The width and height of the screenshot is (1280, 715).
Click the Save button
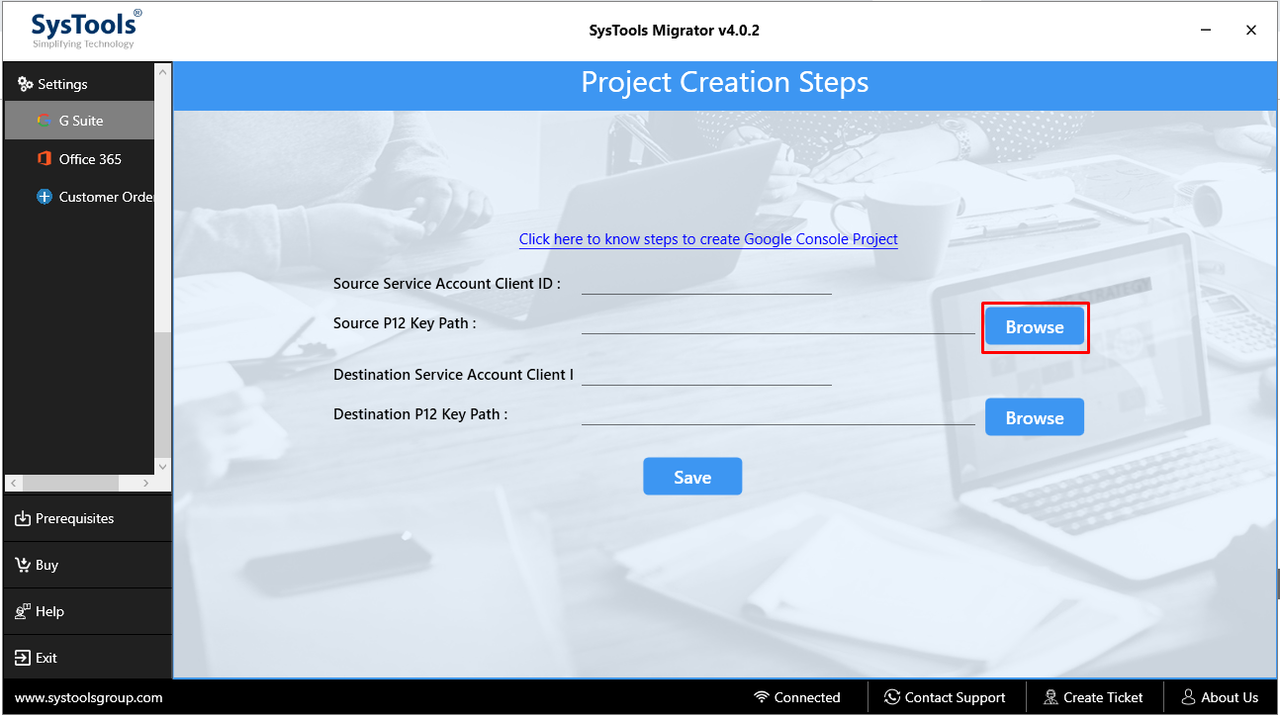(692, 477)
